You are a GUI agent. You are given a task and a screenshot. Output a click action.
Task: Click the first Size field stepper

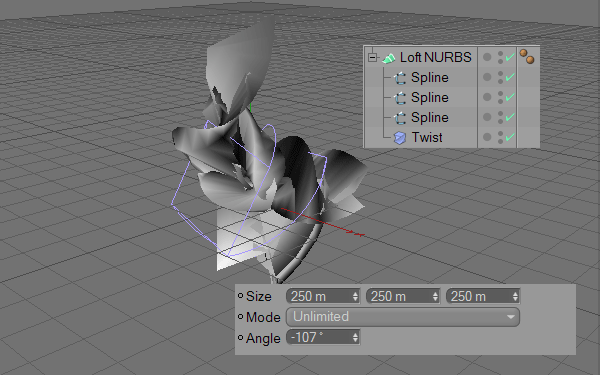(x=355, y=297)
